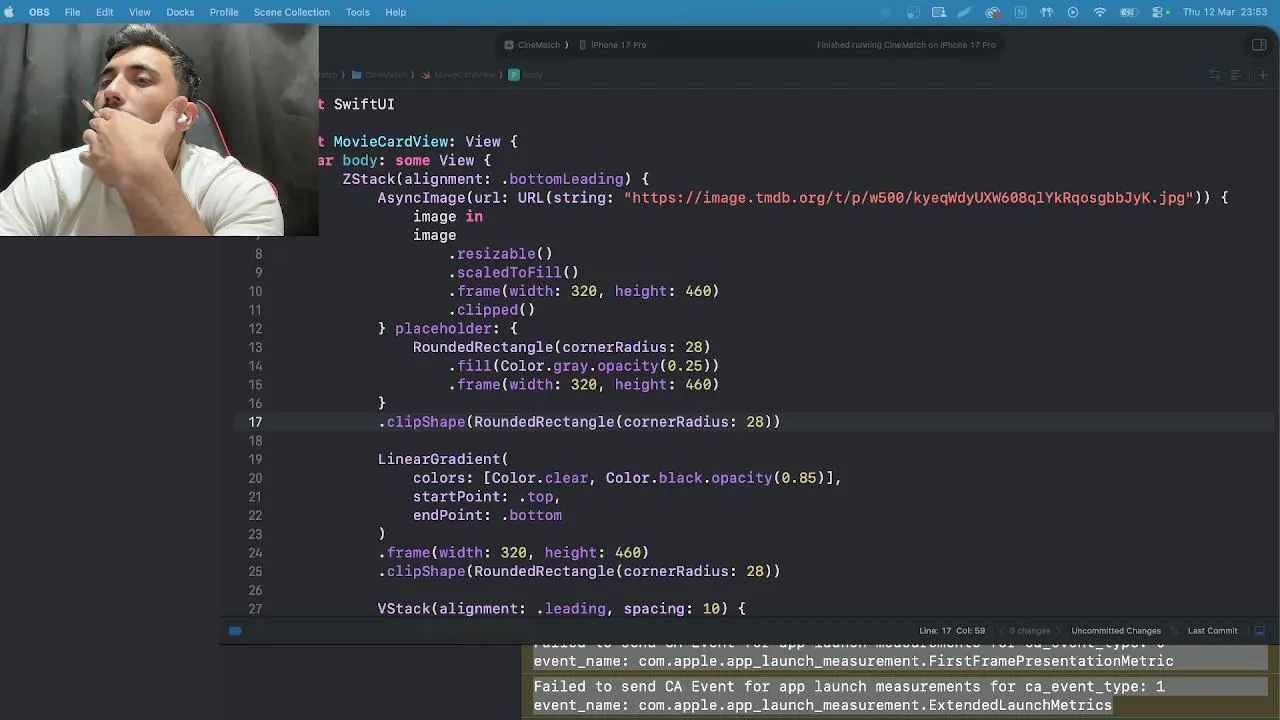The height and width of the screenshot is (720, 1280).
Task: Open the File menu
Action: point(73,12)
